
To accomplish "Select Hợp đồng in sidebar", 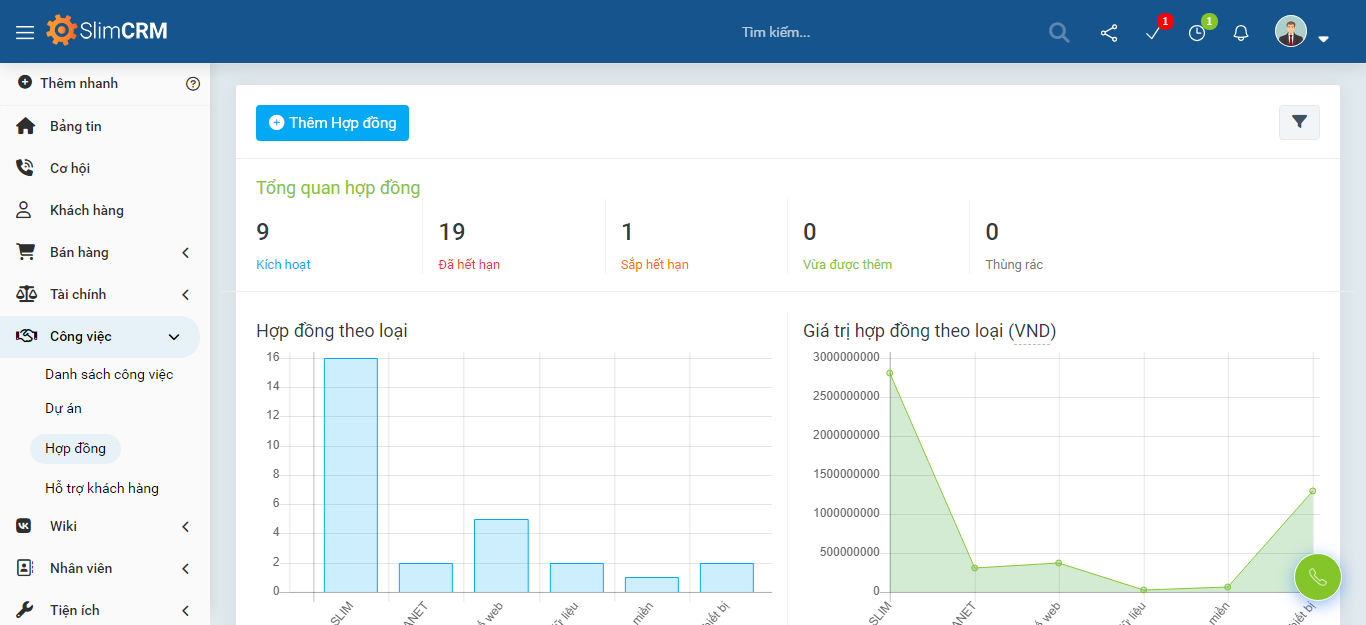I will (x=75, y=448).
